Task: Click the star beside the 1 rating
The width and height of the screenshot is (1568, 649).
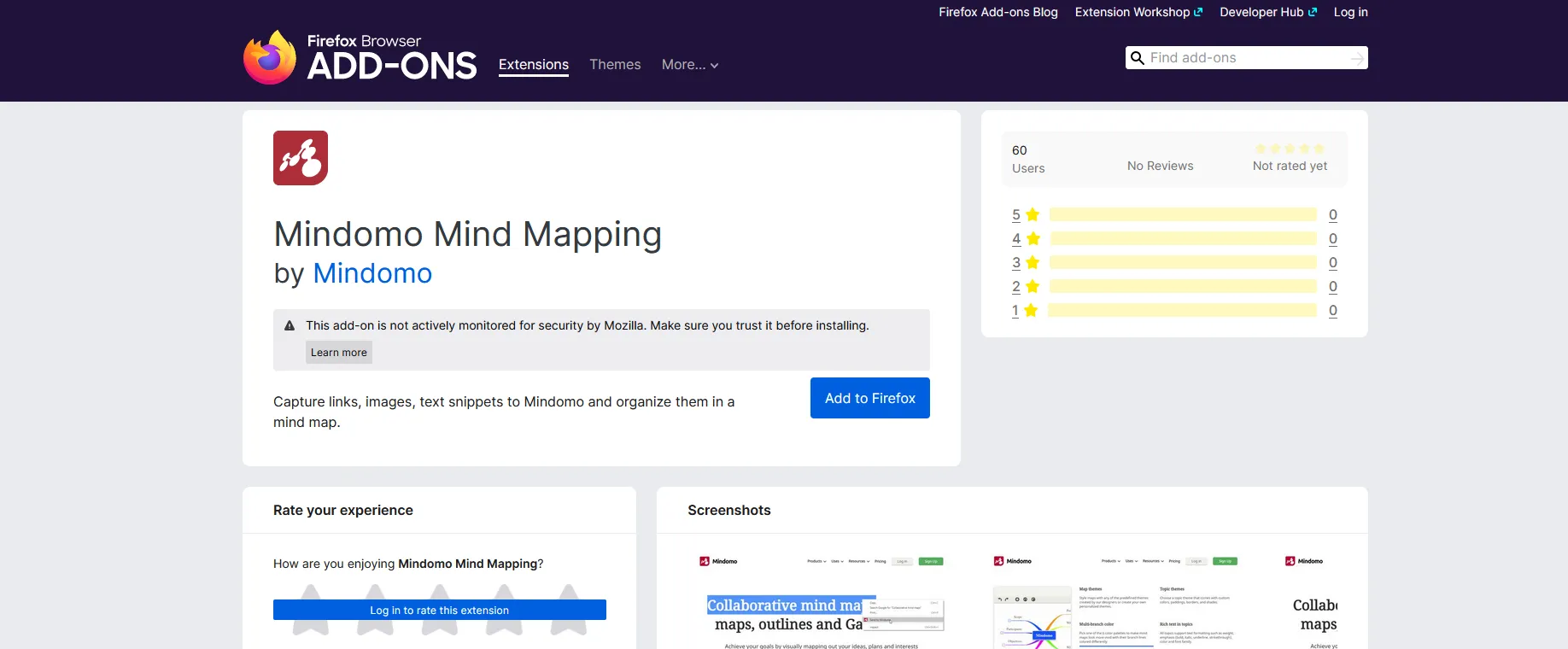Action: click(x=1031, y=310)
